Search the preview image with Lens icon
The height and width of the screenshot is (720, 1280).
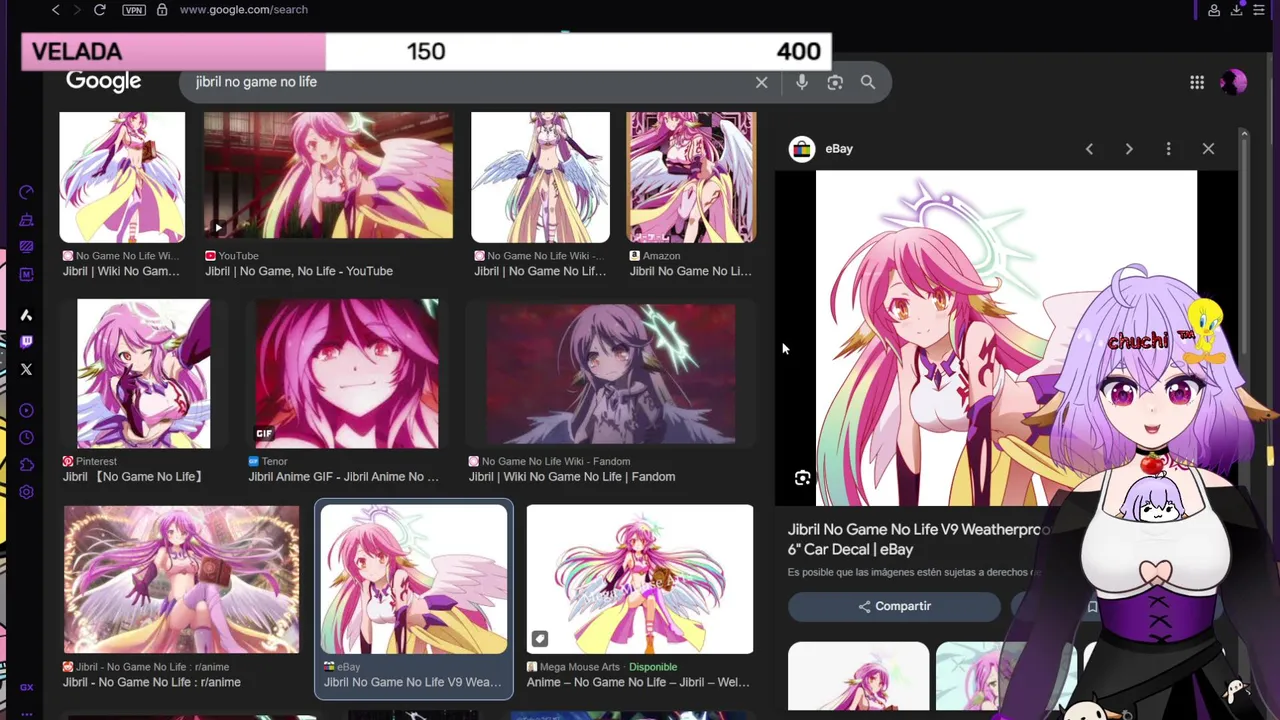[x=802, y=478]
